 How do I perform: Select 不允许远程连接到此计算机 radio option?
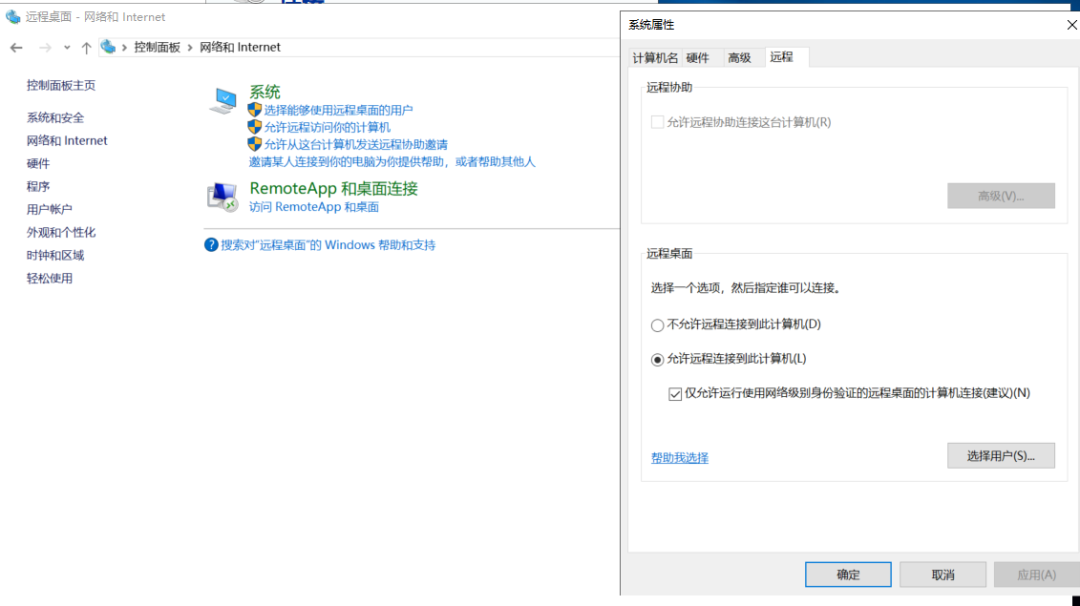(658, 325)
